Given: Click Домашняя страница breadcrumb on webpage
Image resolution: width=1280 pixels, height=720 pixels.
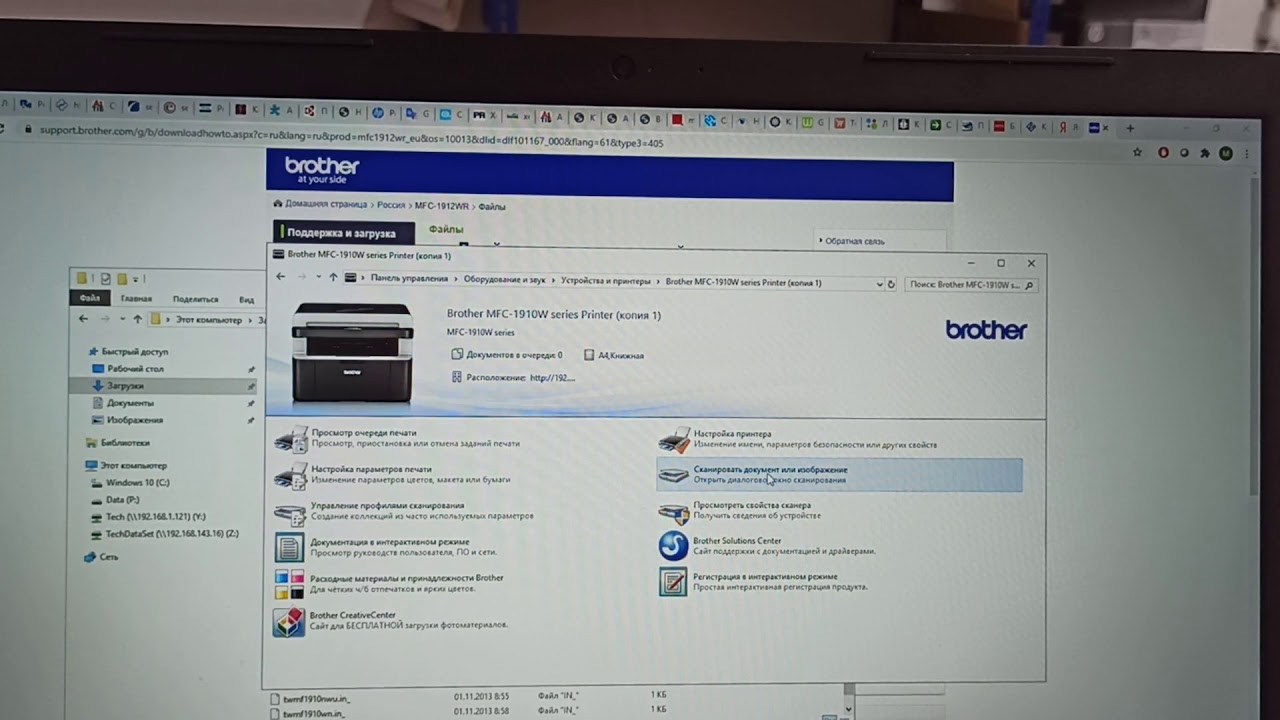Looking at the screenshot, I should click(326, 204).
